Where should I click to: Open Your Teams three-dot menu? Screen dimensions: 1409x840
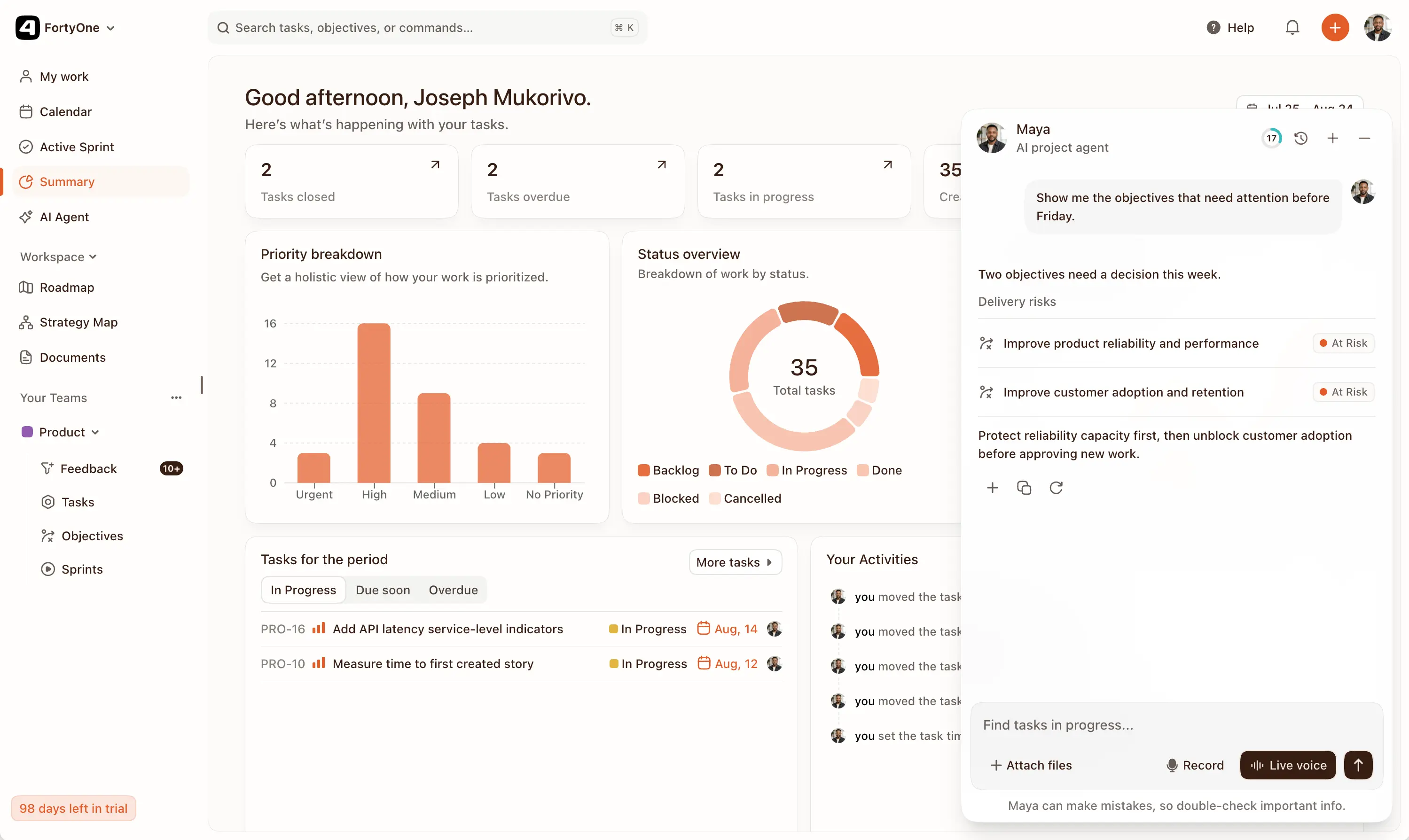176,398
